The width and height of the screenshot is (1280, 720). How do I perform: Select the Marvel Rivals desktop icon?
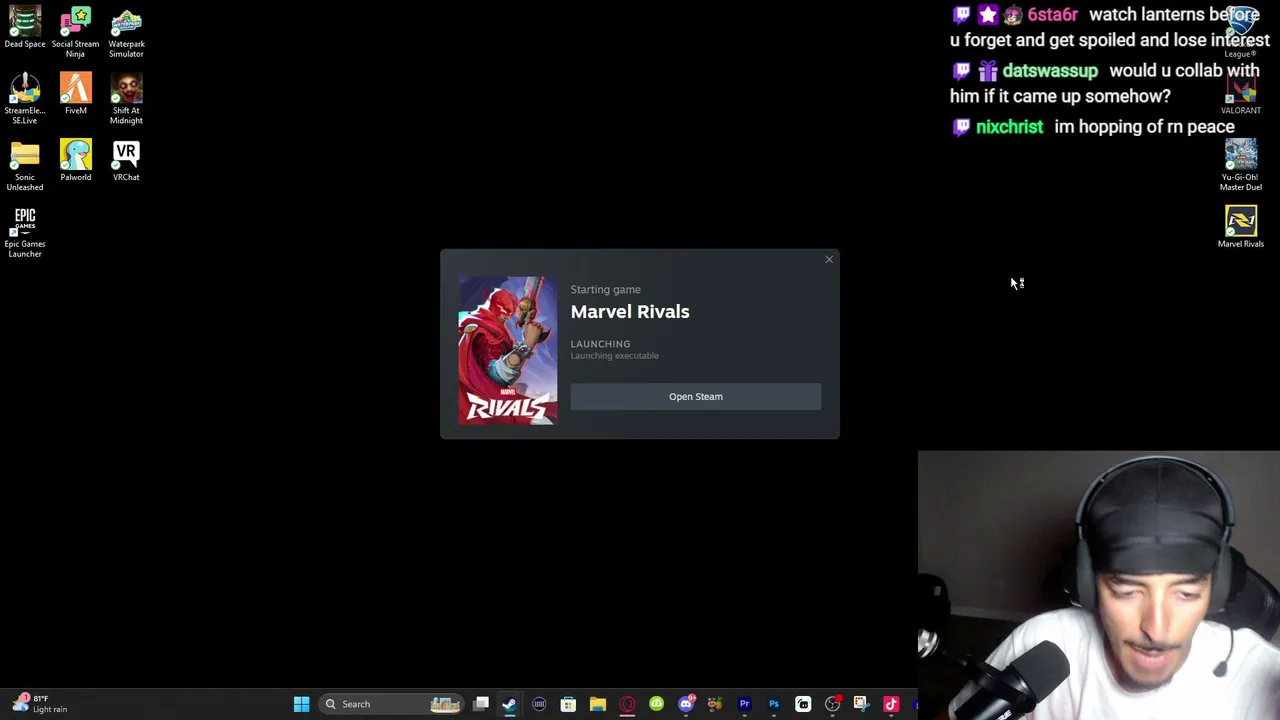(1241, 227)
